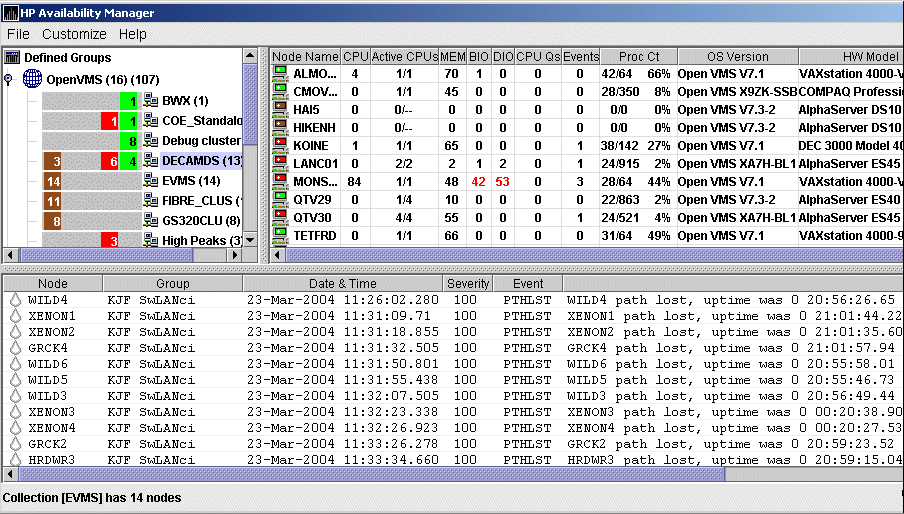Screen dimensions: 904x514
Task: Select the LANC01 node name
Action: point(315,164)
